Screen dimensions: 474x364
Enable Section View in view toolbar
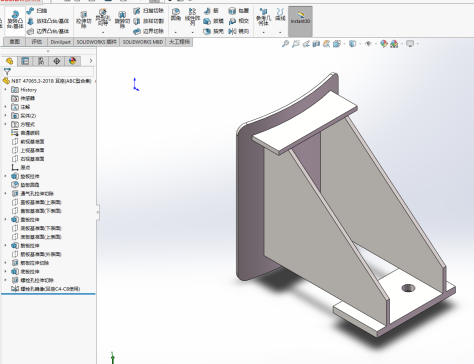(316, 44)
